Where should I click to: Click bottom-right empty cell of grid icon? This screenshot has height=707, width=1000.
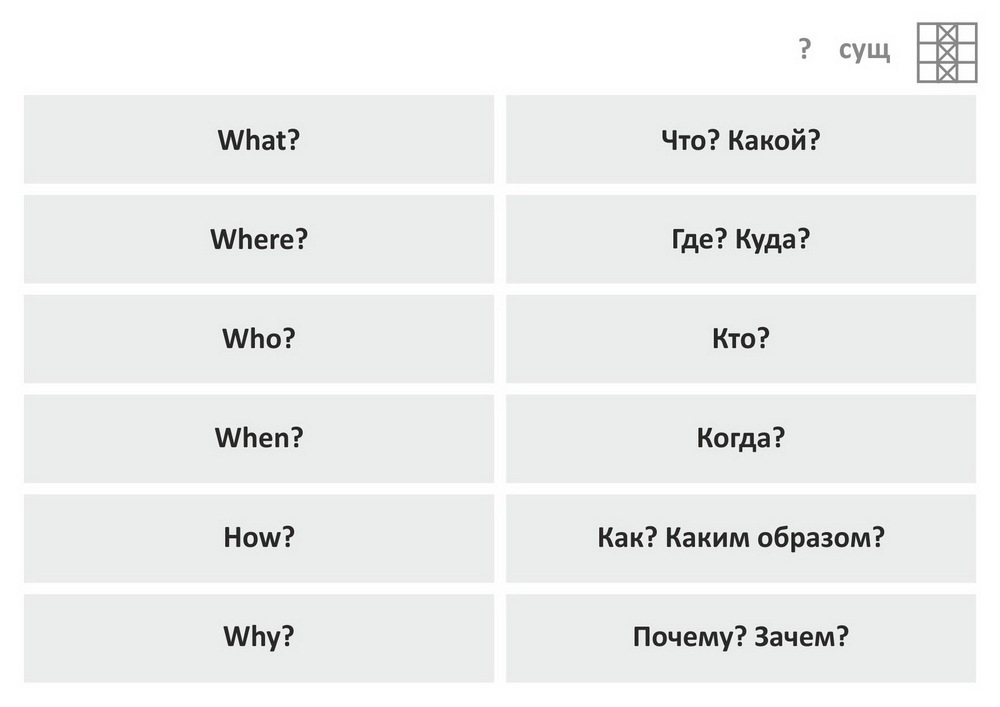(966, 71)
